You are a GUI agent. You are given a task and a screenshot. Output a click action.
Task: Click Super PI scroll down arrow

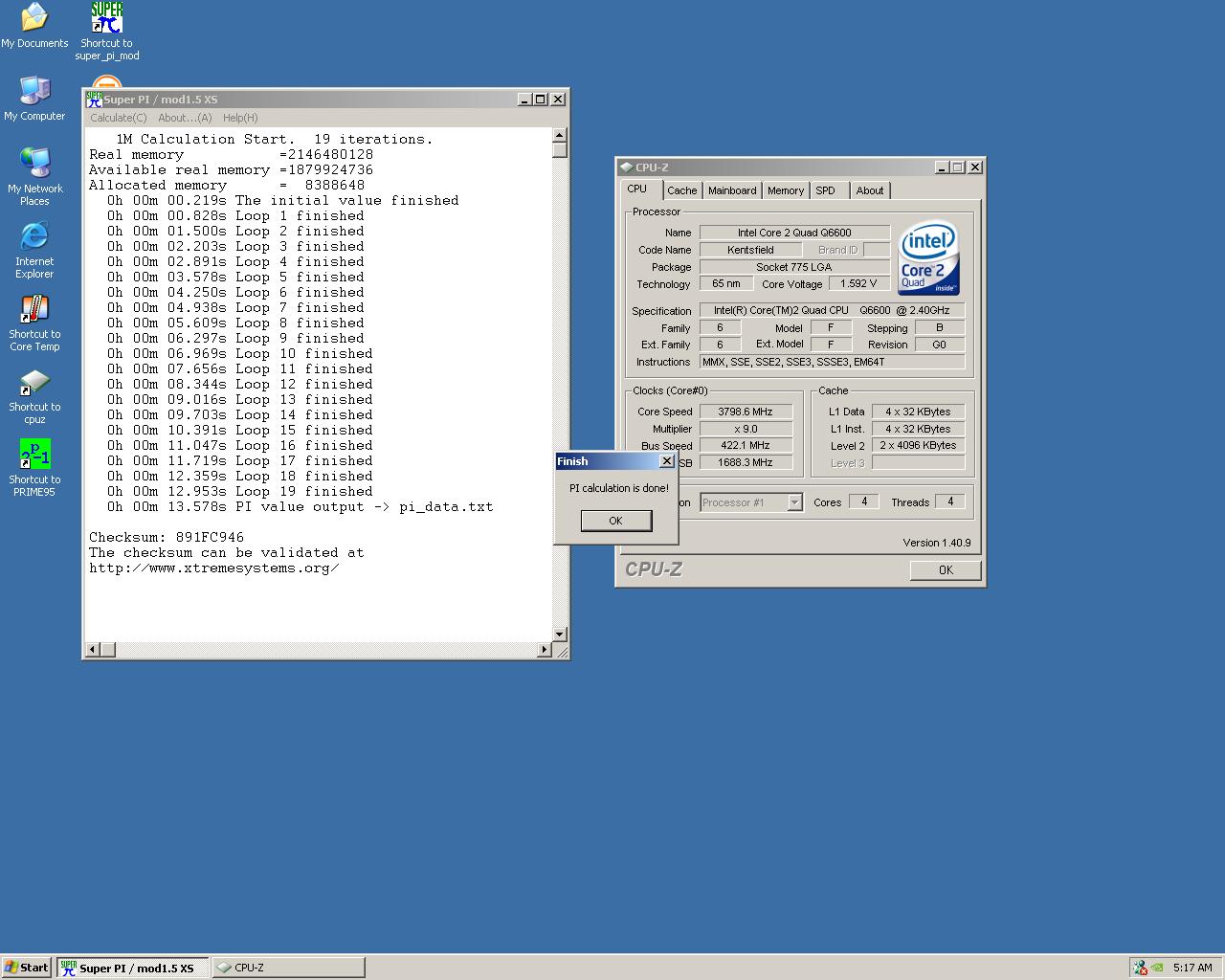560,635
